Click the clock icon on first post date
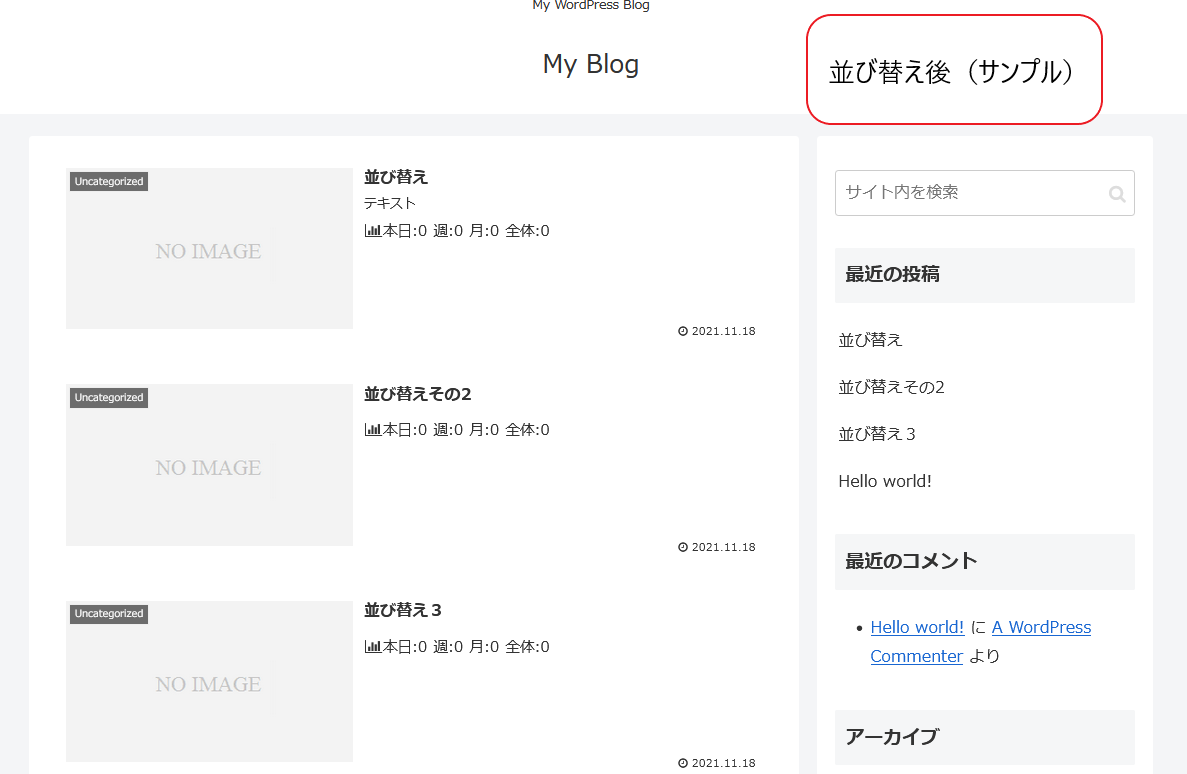The image size is (1187, 774). point(683,331)
